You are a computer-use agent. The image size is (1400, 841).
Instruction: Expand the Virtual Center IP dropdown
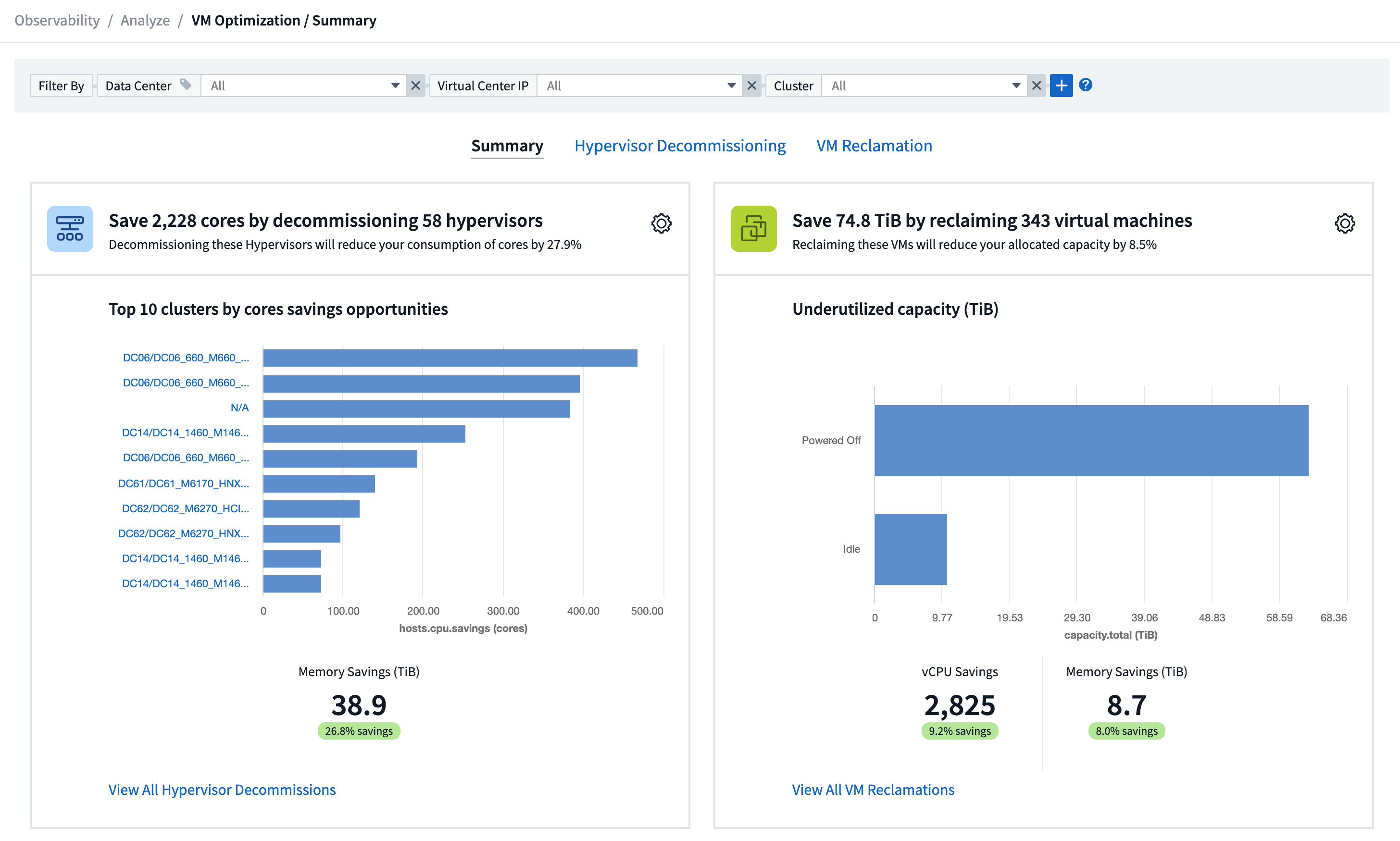(731, 86)
